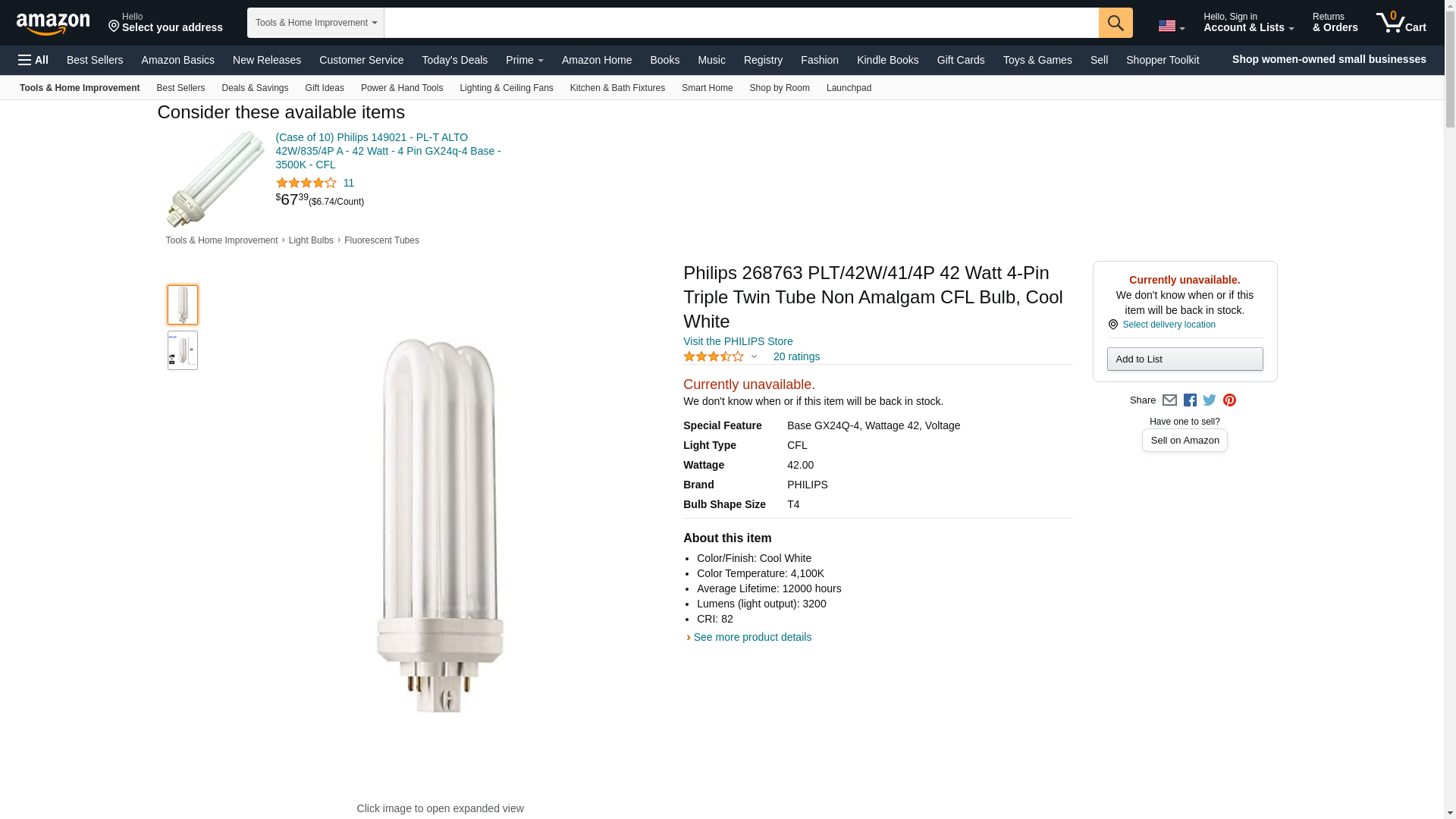Image resolution: width=1456 pixels, height=819 pixels.
Task: Select the second product thumbnail image
Action: point(183,350)
